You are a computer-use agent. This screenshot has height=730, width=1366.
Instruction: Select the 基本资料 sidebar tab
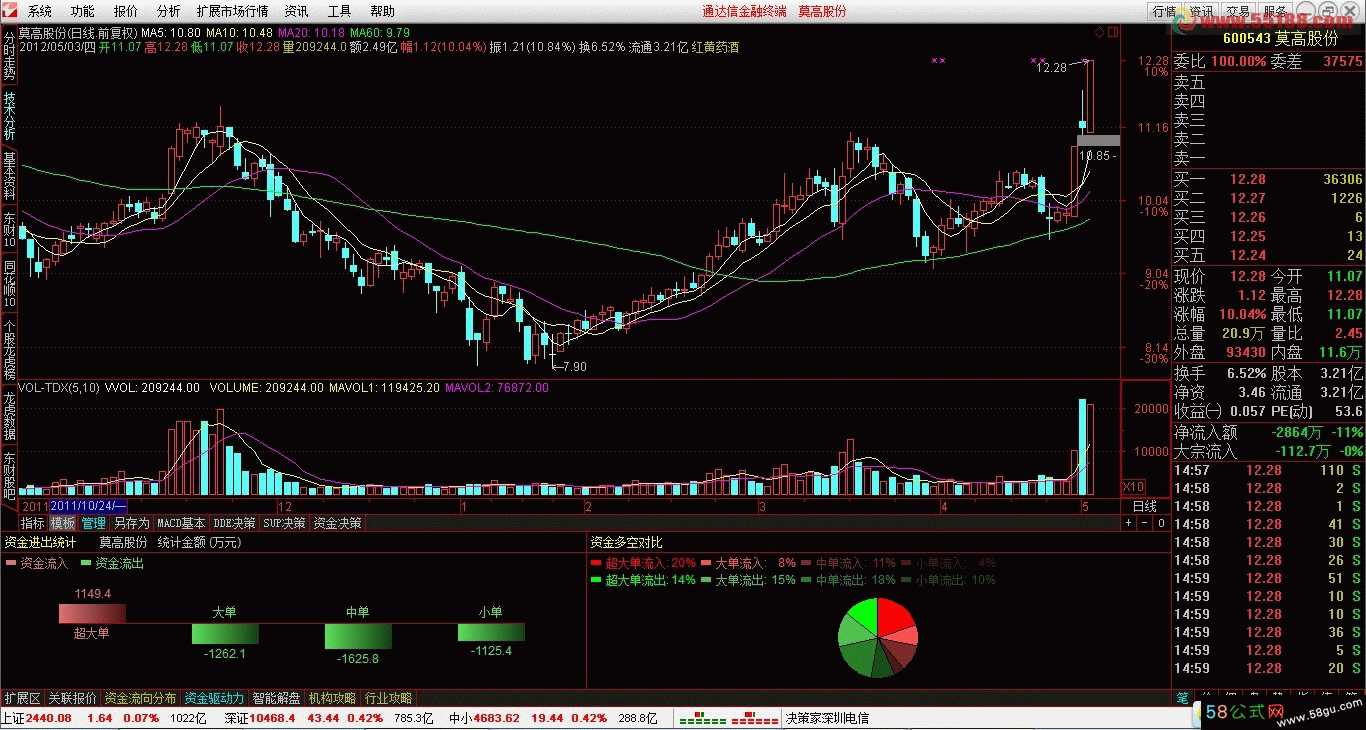point(9,176)
